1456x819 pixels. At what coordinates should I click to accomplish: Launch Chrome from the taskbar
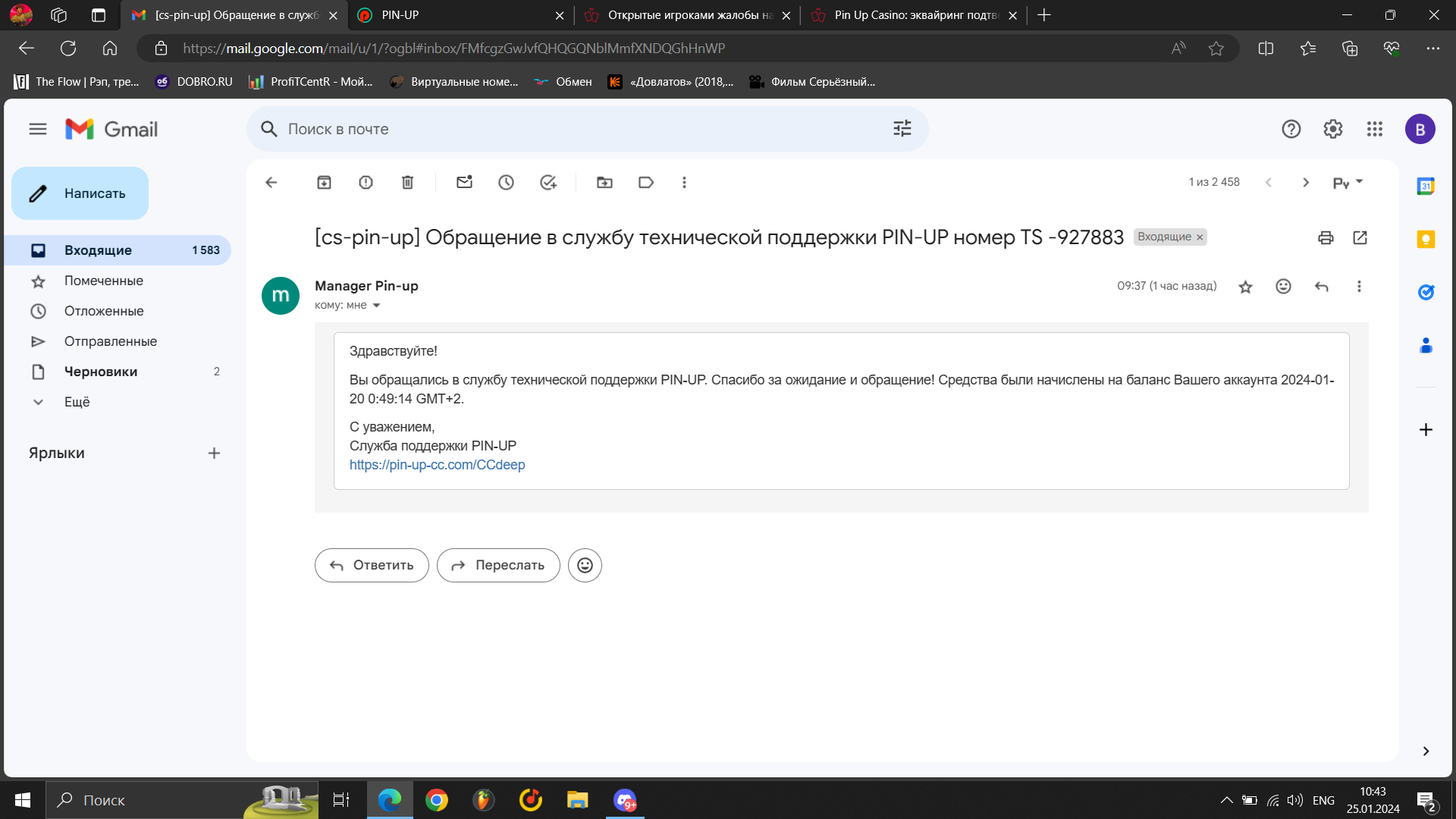437,800
